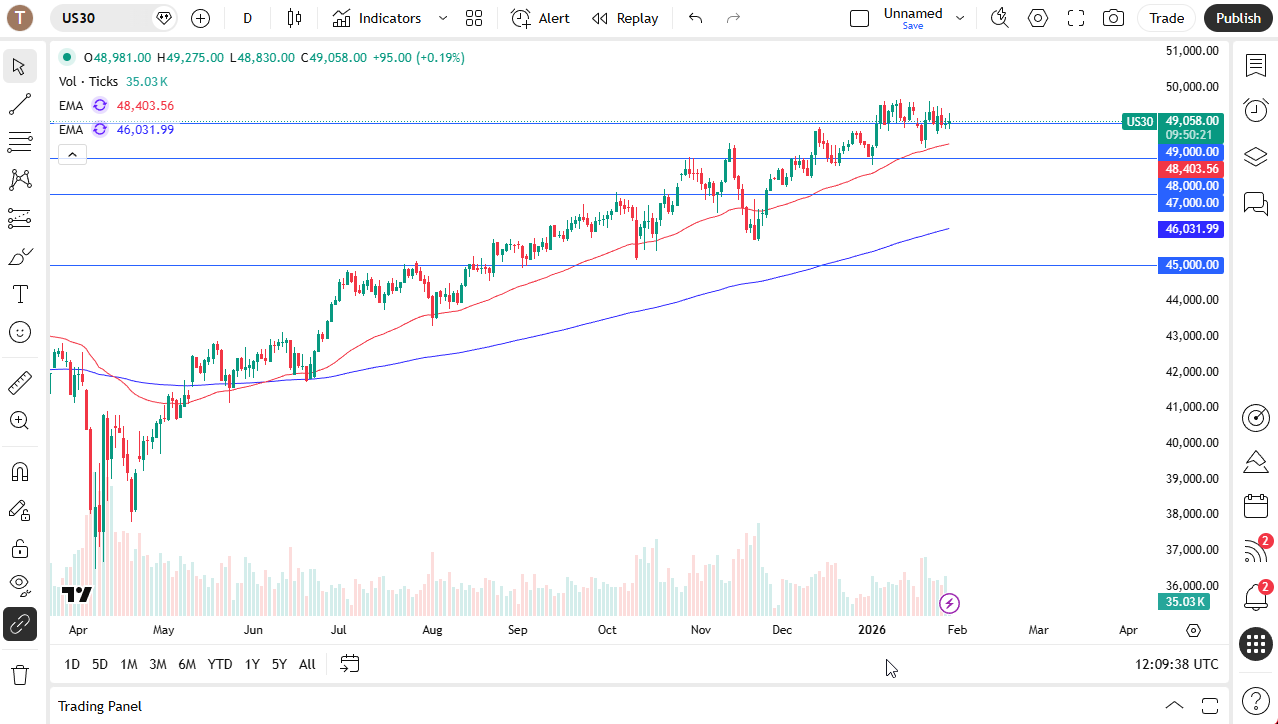This screenshot has width=1278, height=724.
Task: Toggle stay in drawing mode
Action: (19, 510)
